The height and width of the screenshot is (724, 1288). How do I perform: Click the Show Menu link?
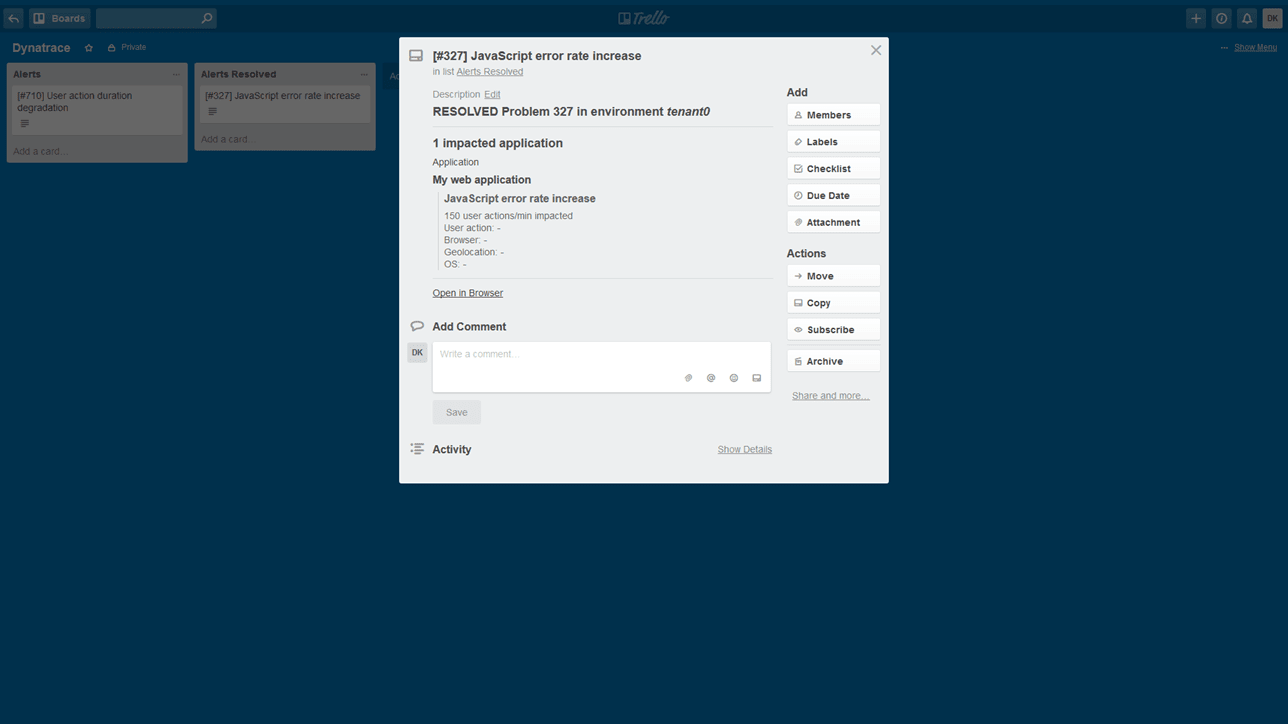pyautogui.click(x=1255, y=47)
